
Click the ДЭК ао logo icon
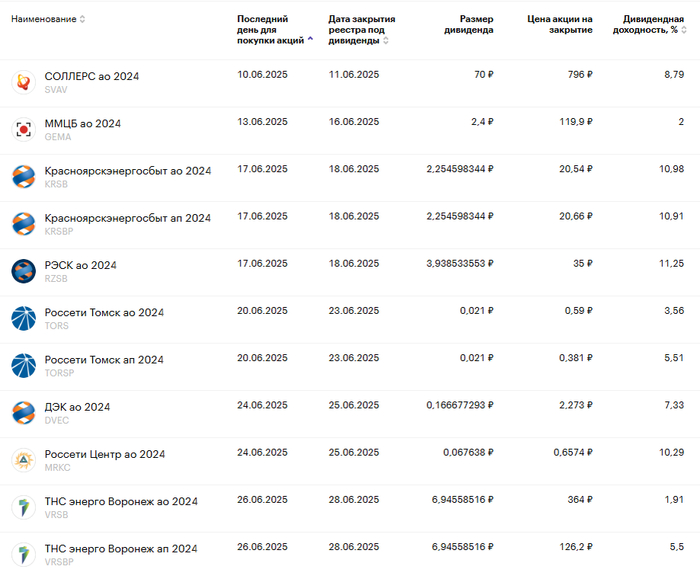click(x=23, y=412)
